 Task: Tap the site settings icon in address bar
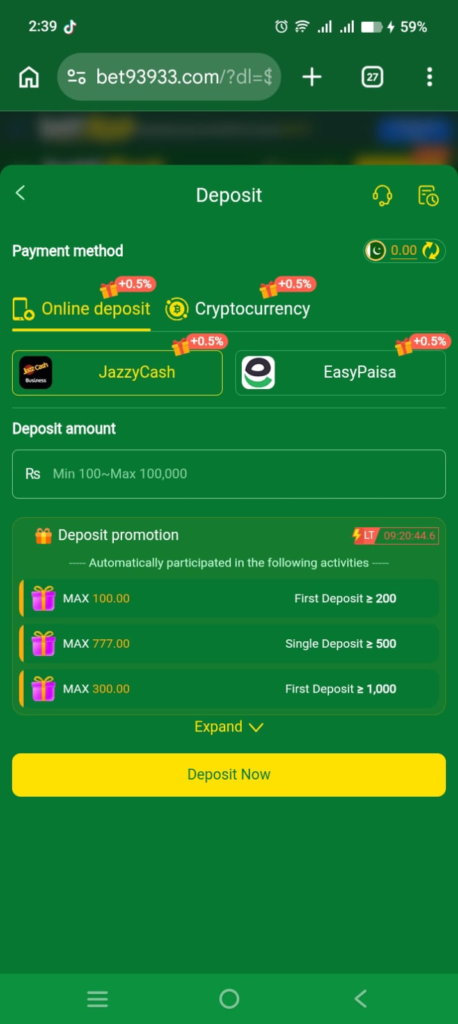coord(77,77)
